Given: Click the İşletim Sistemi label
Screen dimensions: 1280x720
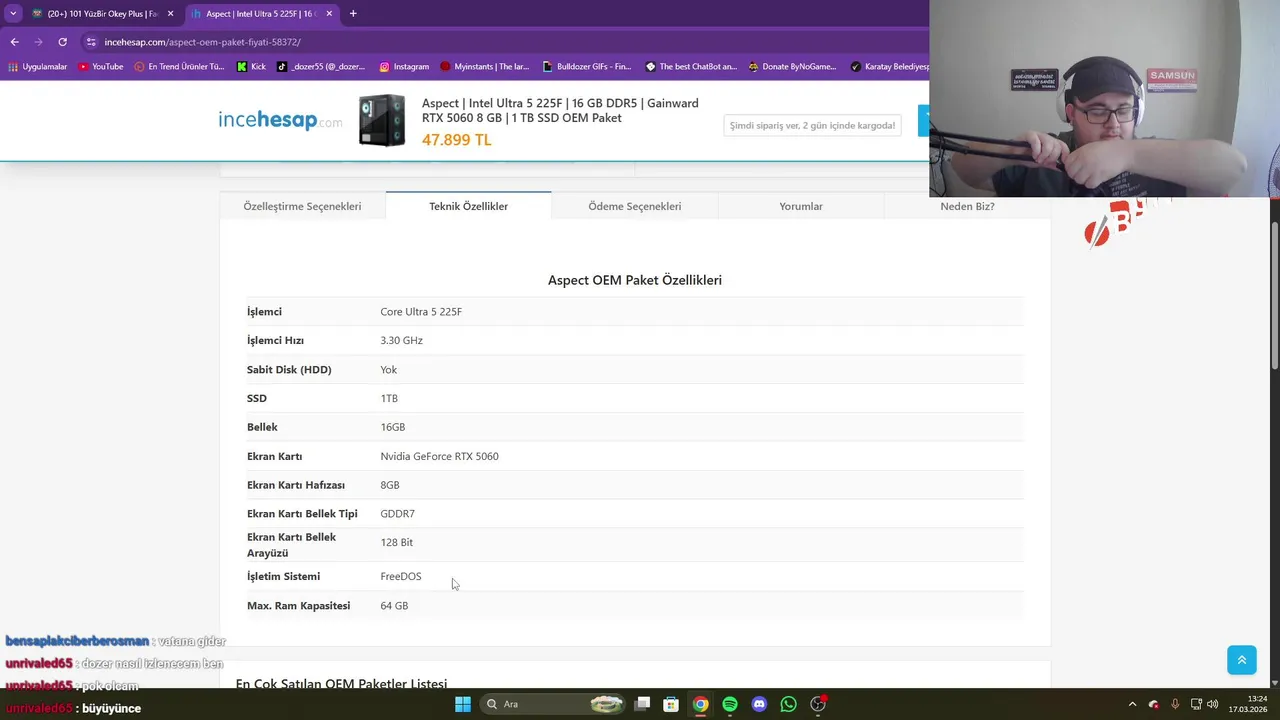Looking at the screenshot, I should [283, 576].
